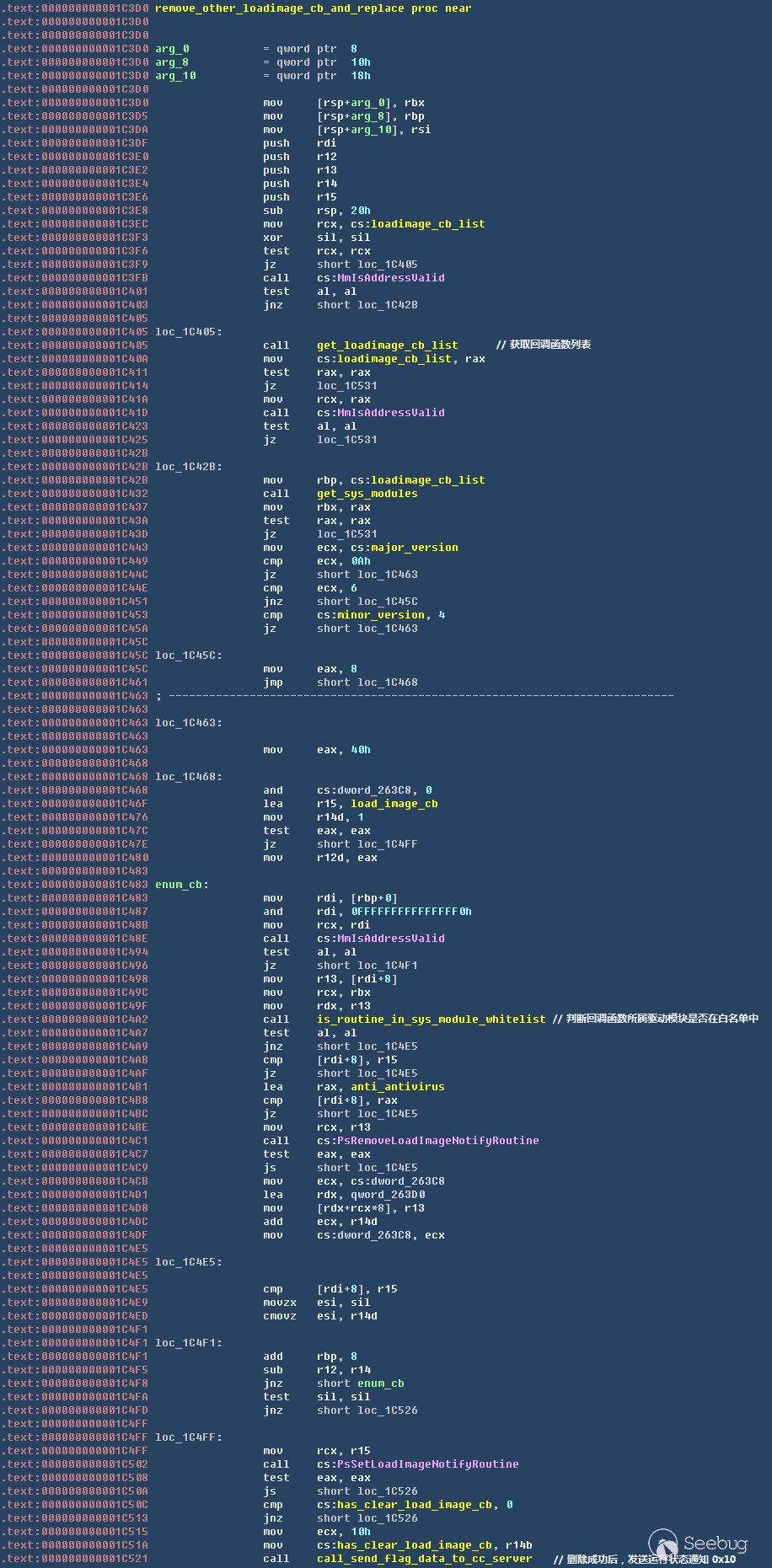
Task: Click the 'sub rsp, 20h' instruction
Action: (317, 211)
